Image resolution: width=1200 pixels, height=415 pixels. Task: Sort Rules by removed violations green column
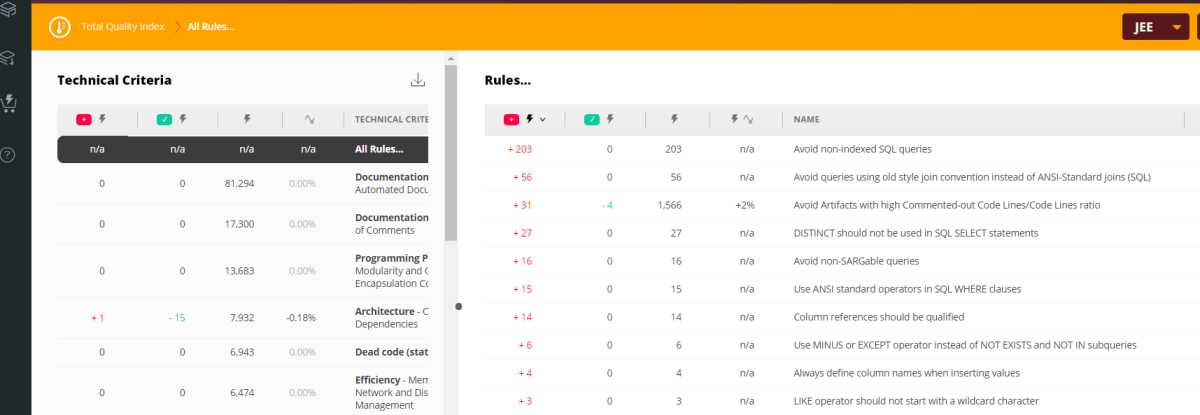599,119
